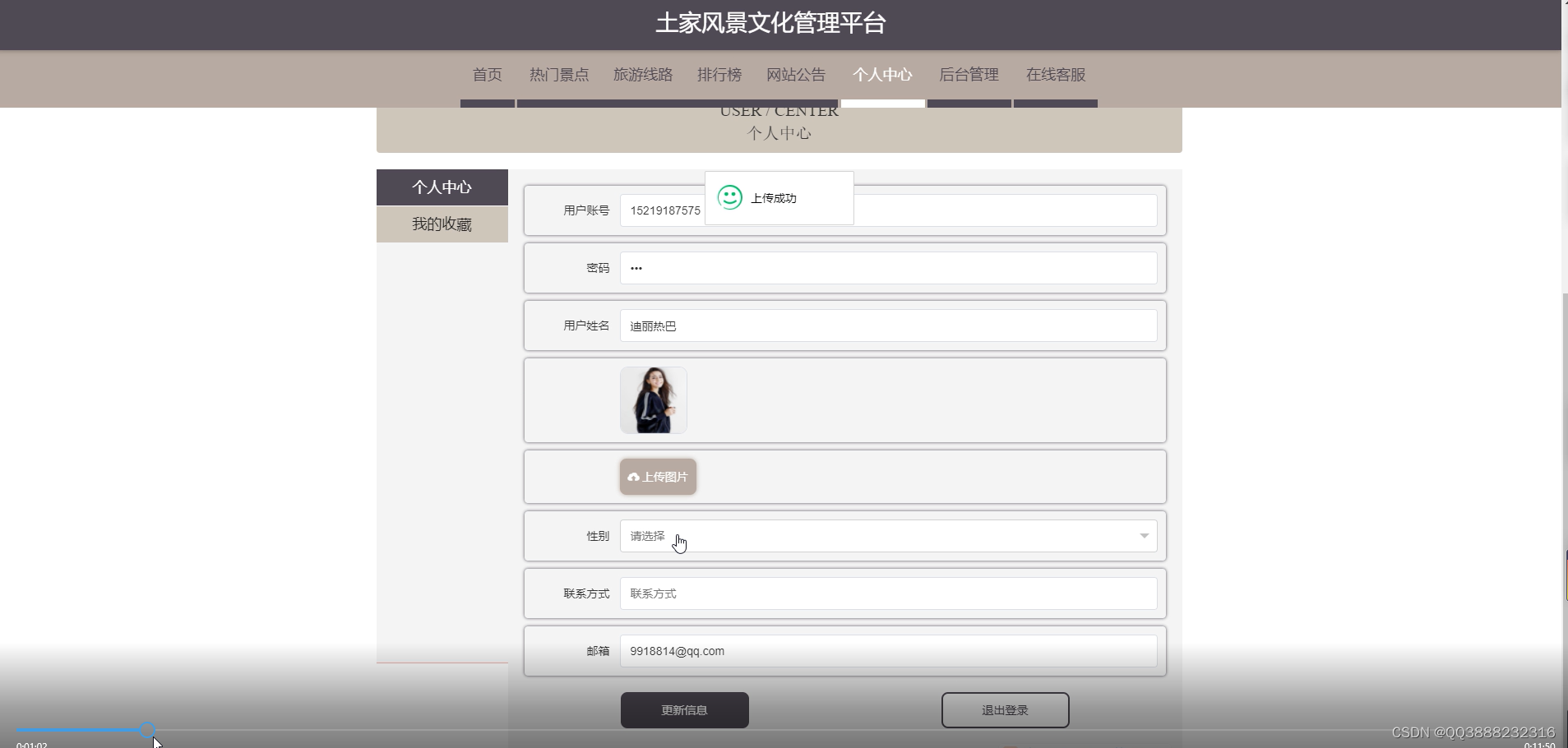Expand the 性别 dropdown arrow
Image resolution: width=1568 pixels, height=748 pixels.
tap(1144, 536)
